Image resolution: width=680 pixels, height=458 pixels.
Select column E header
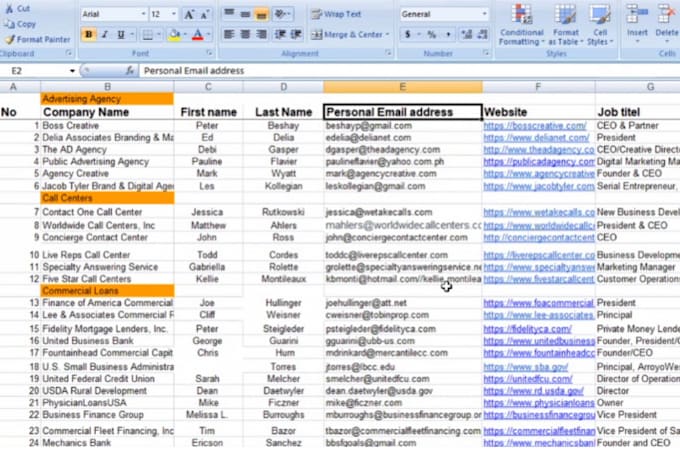[x=403, y=87]
